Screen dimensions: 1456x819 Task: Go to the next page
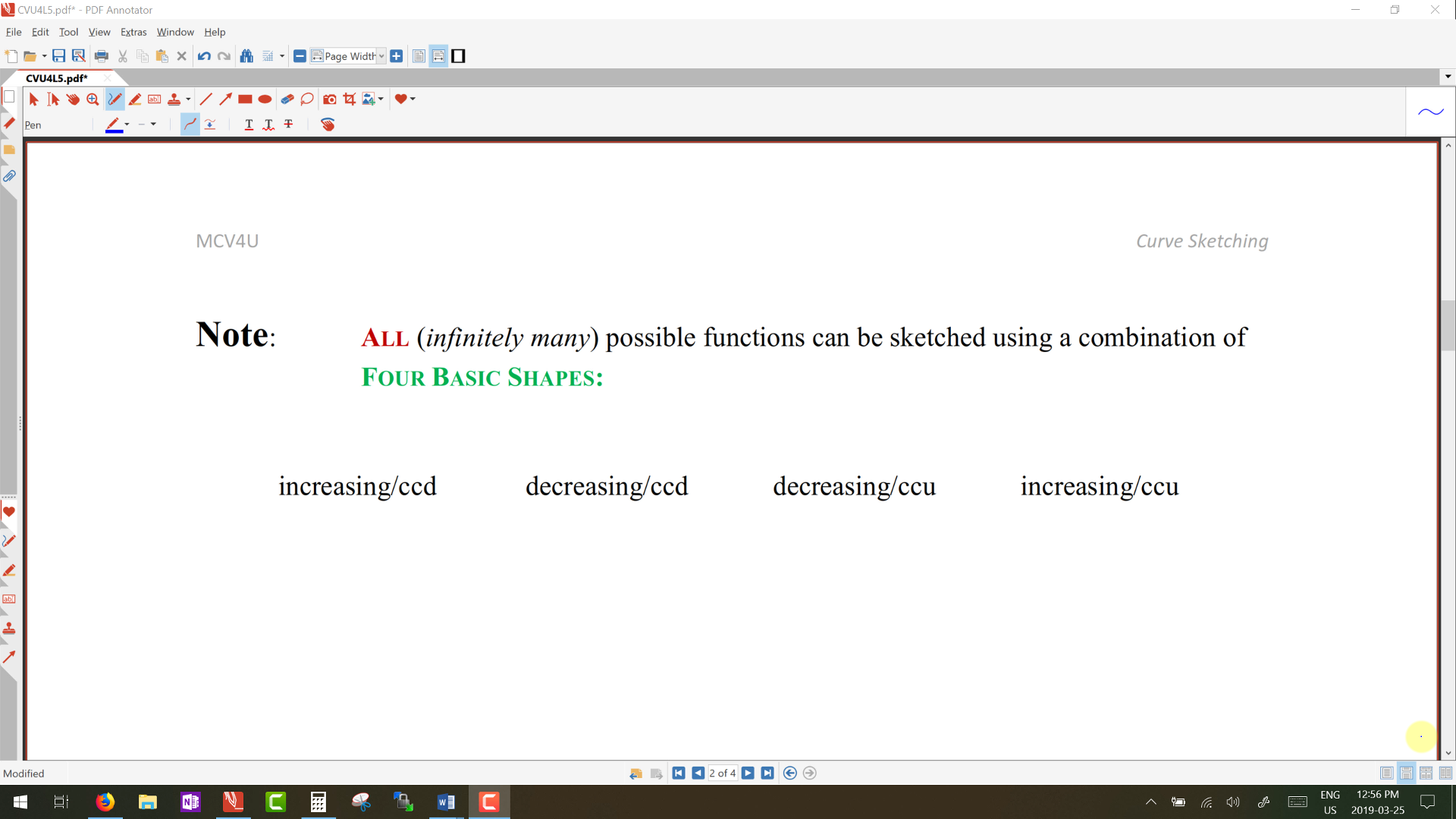click(x=748, y=773)
